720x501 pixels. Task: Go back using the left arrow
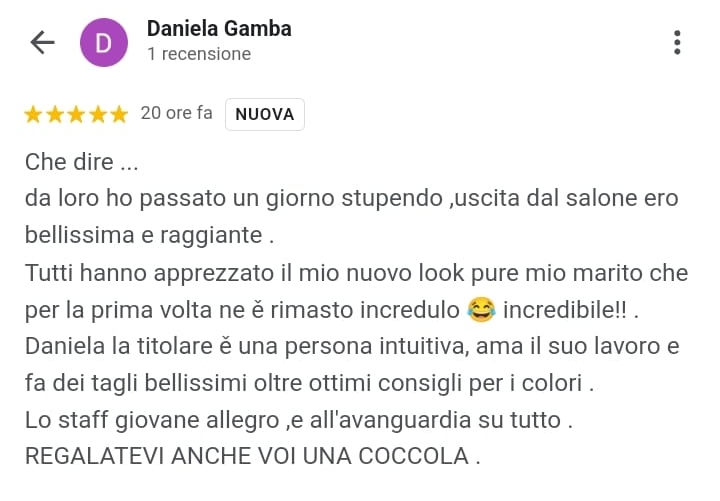click(x=42, y=42)
